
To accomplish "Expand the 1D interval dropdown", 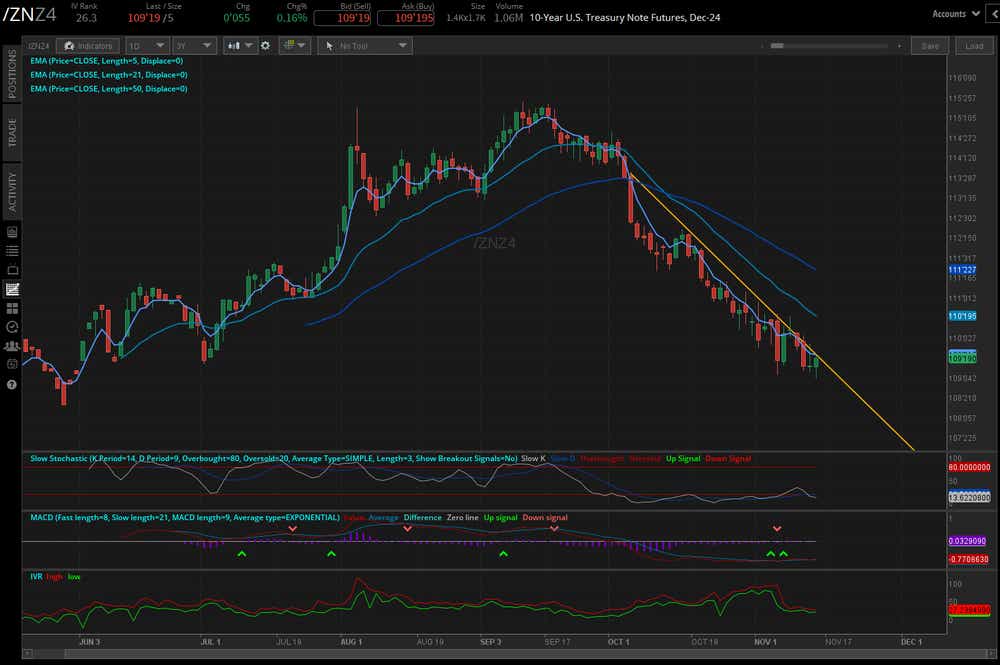I will [145, 46].
